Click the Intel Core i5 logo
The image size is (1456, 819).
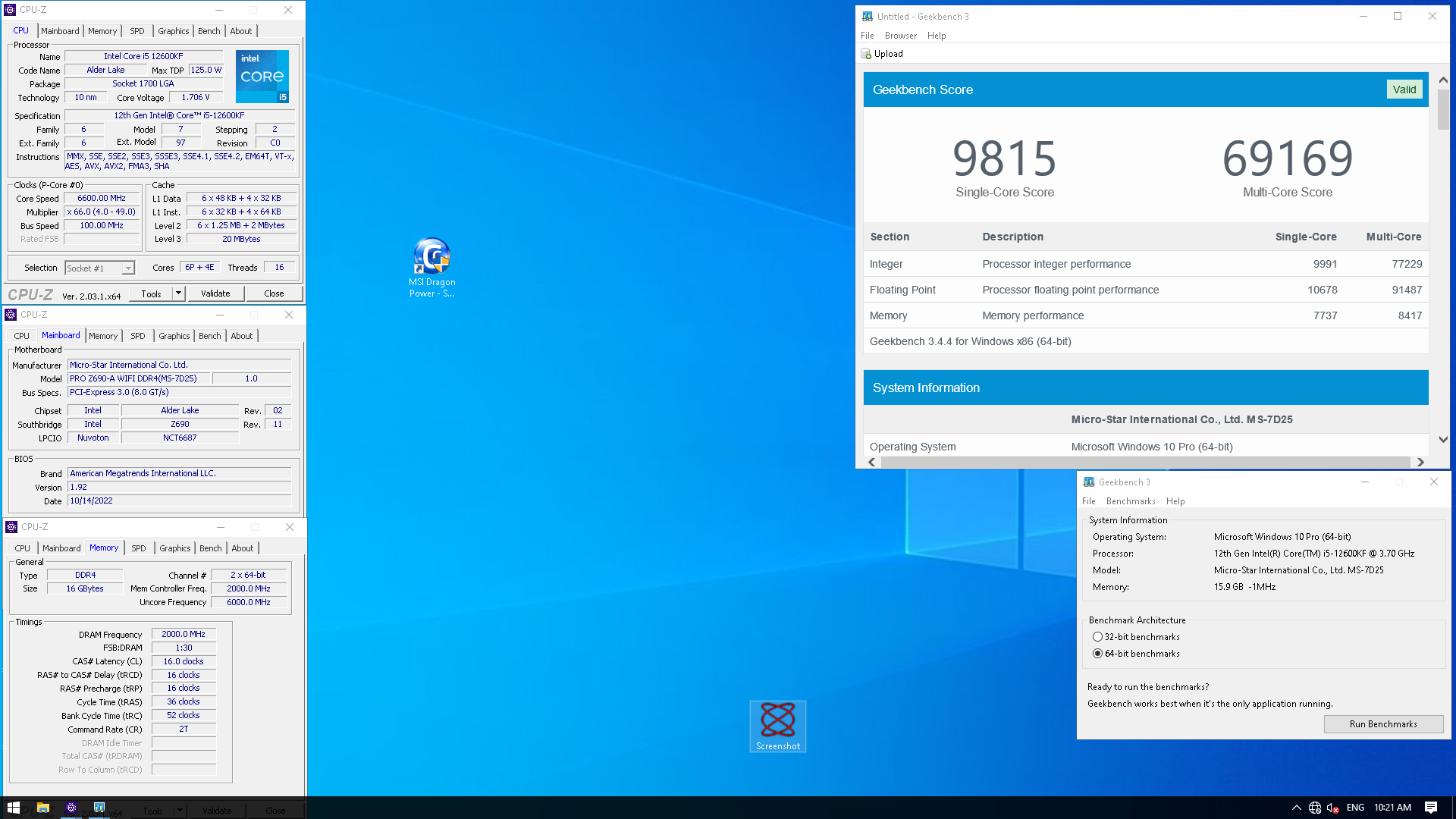pyautogui.click(x=262, y=77)
